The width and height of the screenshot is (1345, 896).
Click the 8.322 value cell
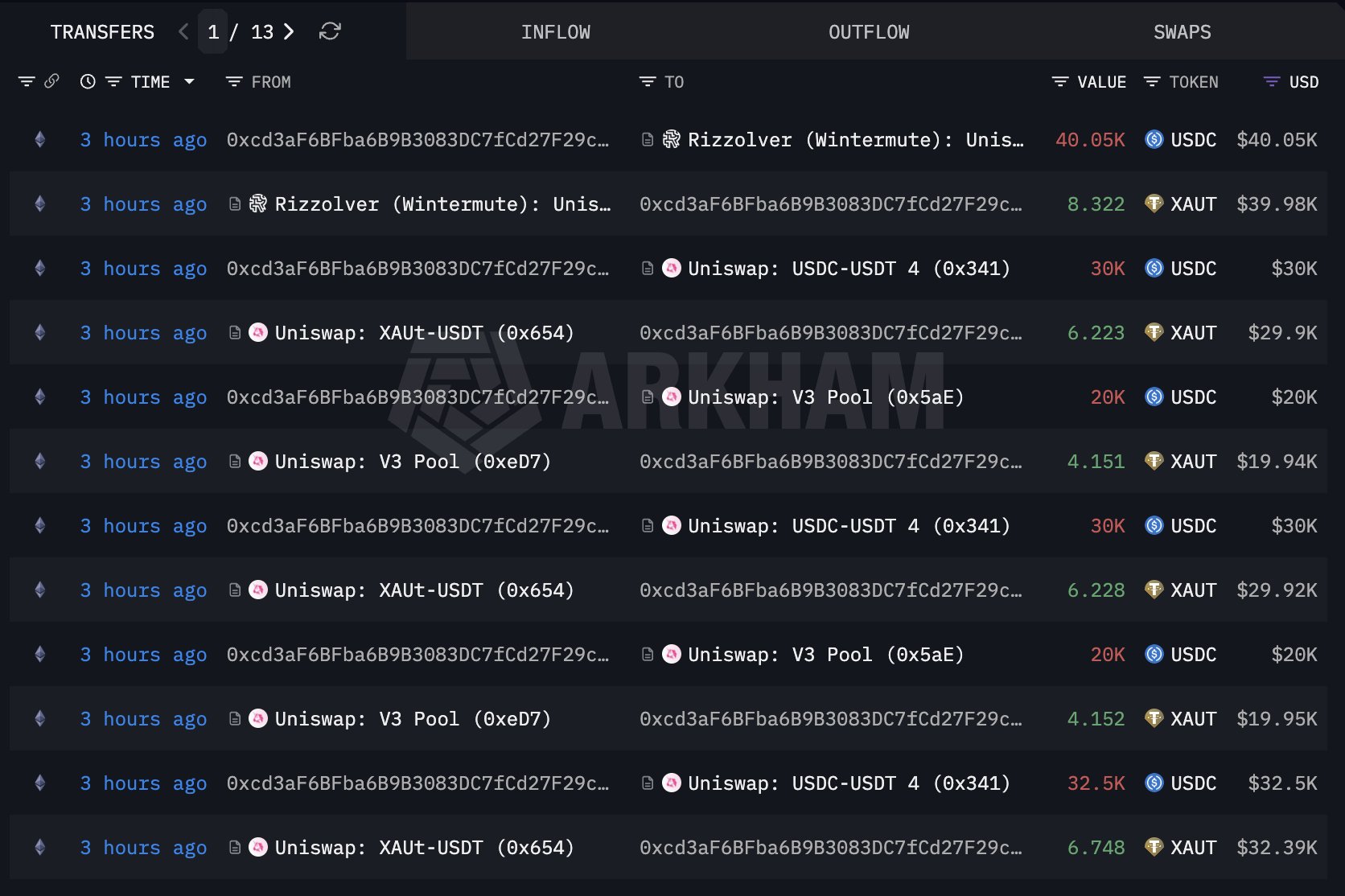coord(1096,204)
